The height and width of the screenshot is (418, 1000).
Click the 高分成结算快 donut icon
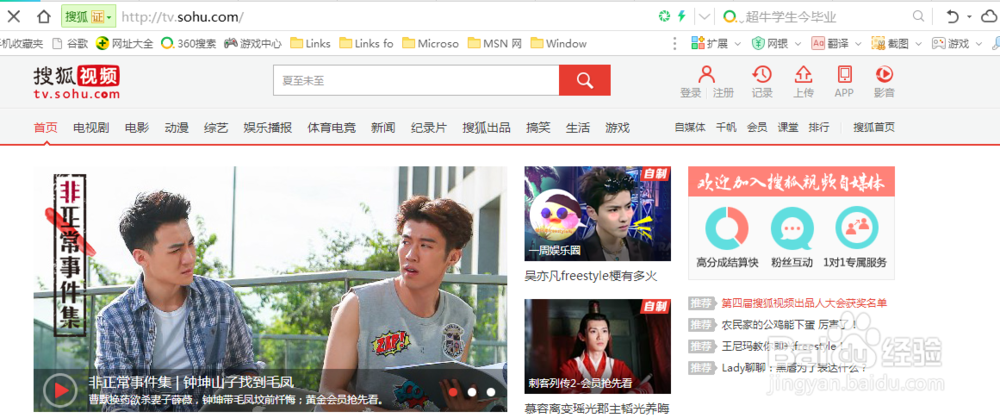pyautogui.click(x=727, y=228)
